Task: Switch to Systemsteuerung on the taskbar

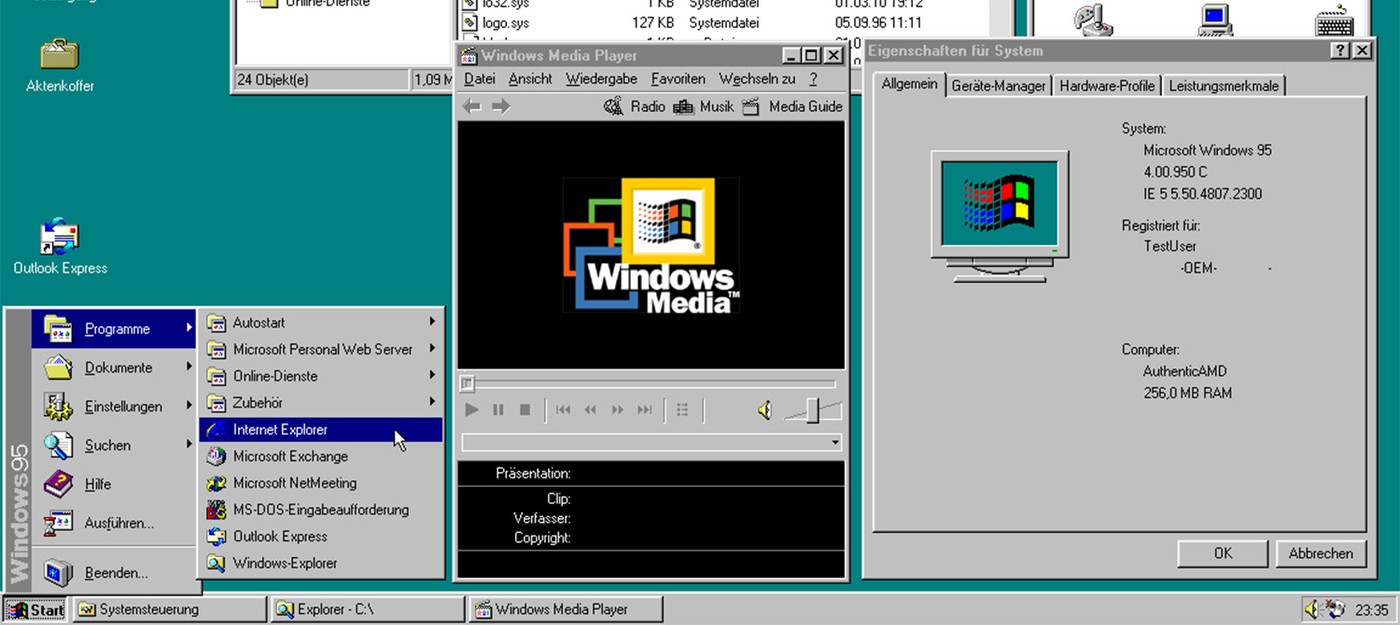Action: pos(169,609)
